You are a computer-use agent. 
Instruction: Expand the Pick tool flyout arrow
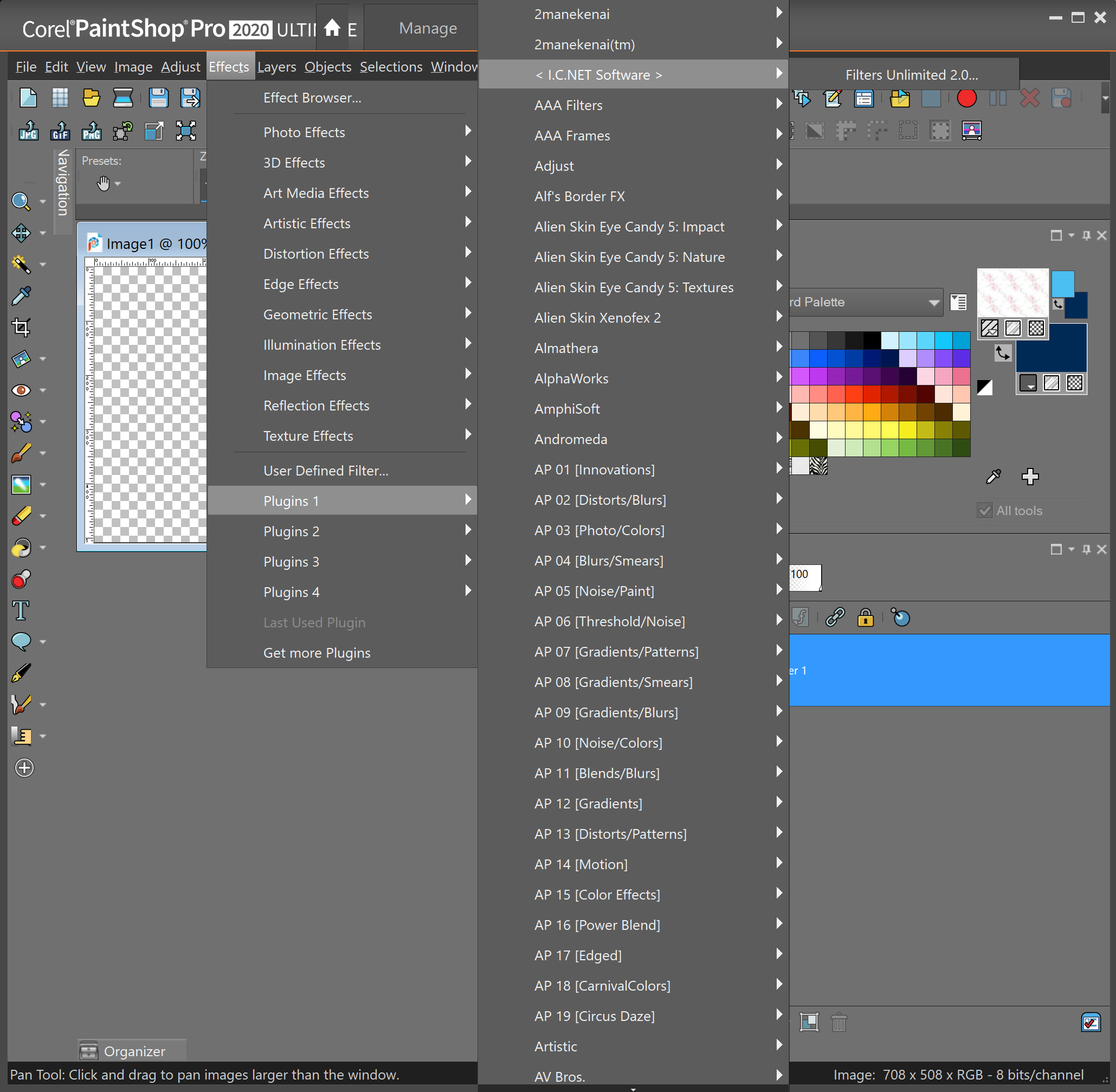point(42,233)
